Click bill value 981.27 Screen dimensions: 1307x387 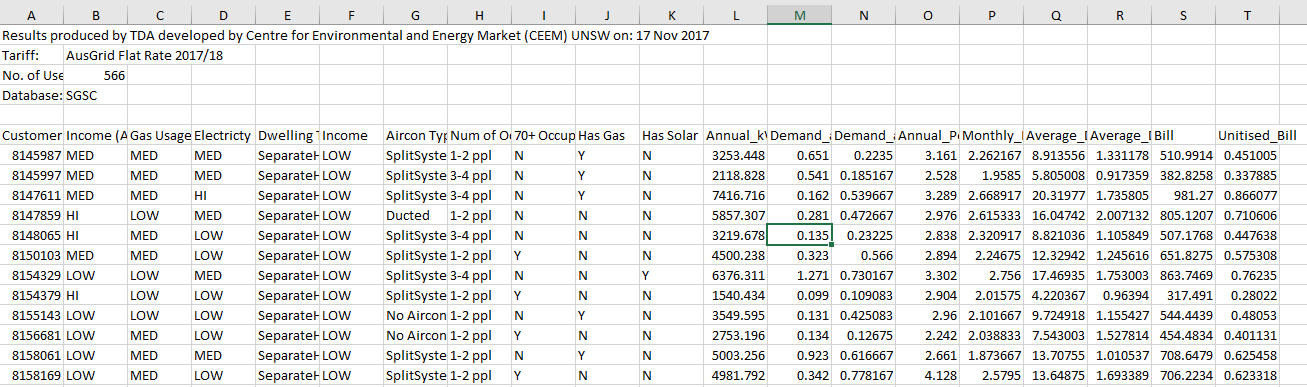pos(1183,196)
